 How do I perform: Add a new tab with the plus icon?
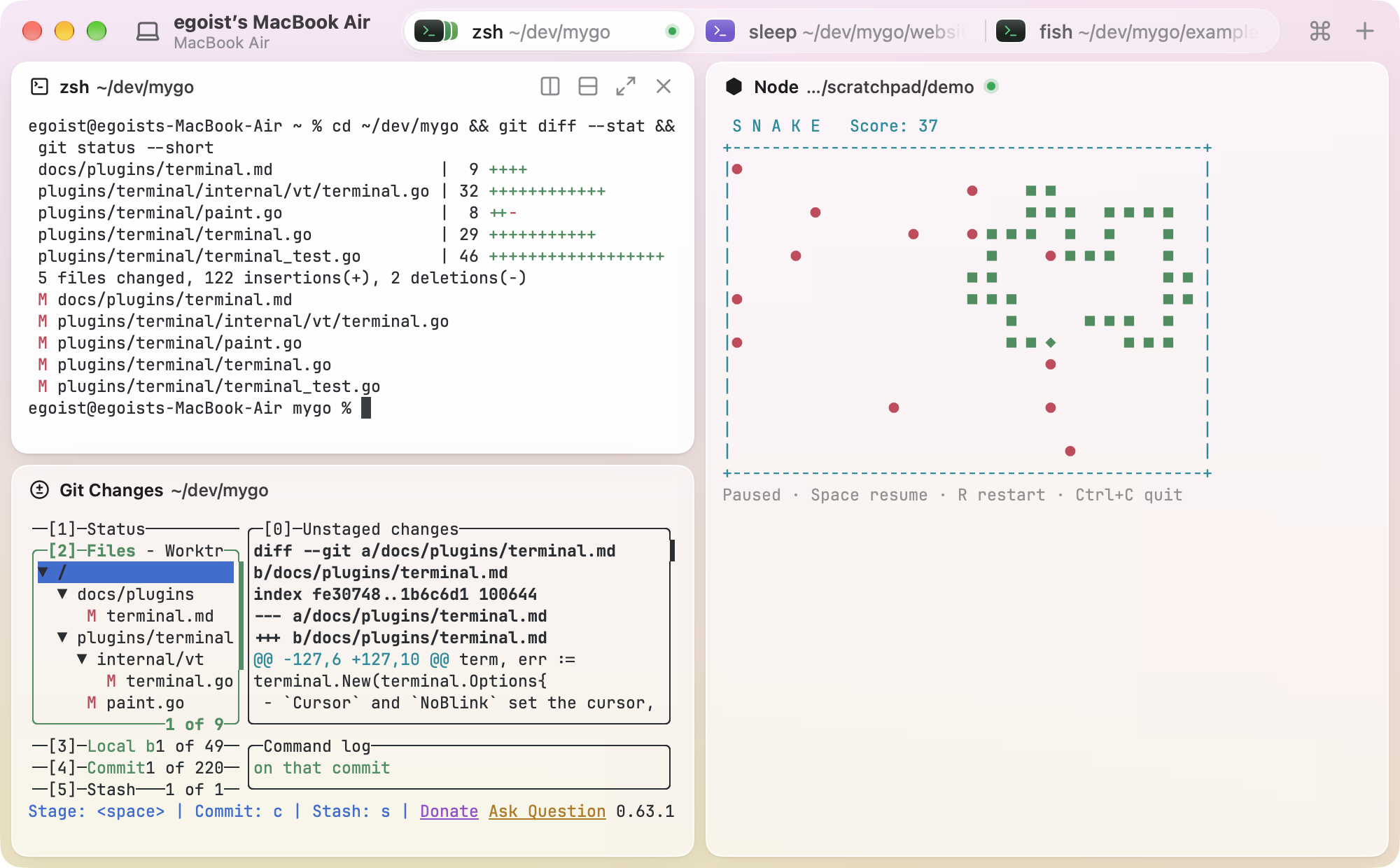click(1365, 31)
